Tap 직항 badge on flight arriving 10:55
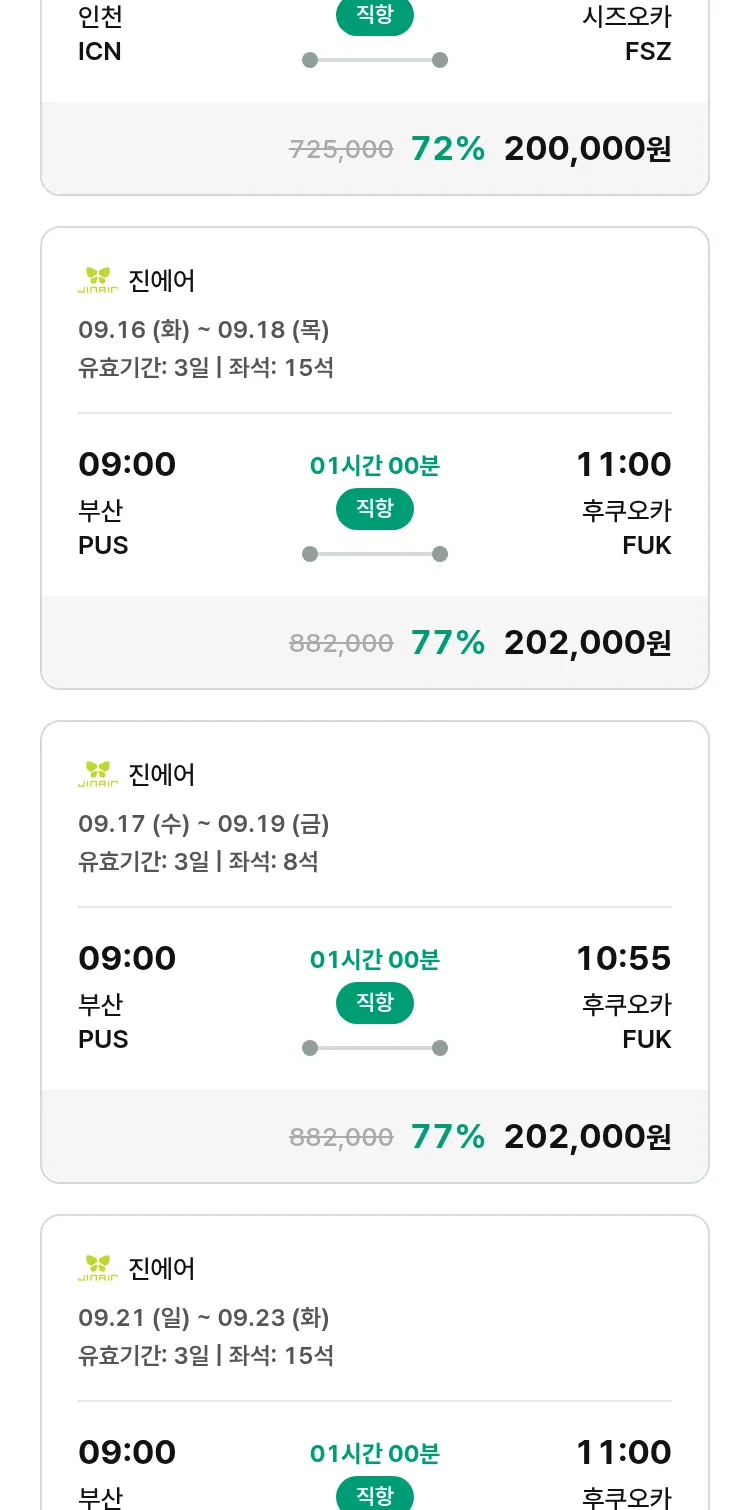Viewport: 750px width, 1510px height. point(375,1003)
